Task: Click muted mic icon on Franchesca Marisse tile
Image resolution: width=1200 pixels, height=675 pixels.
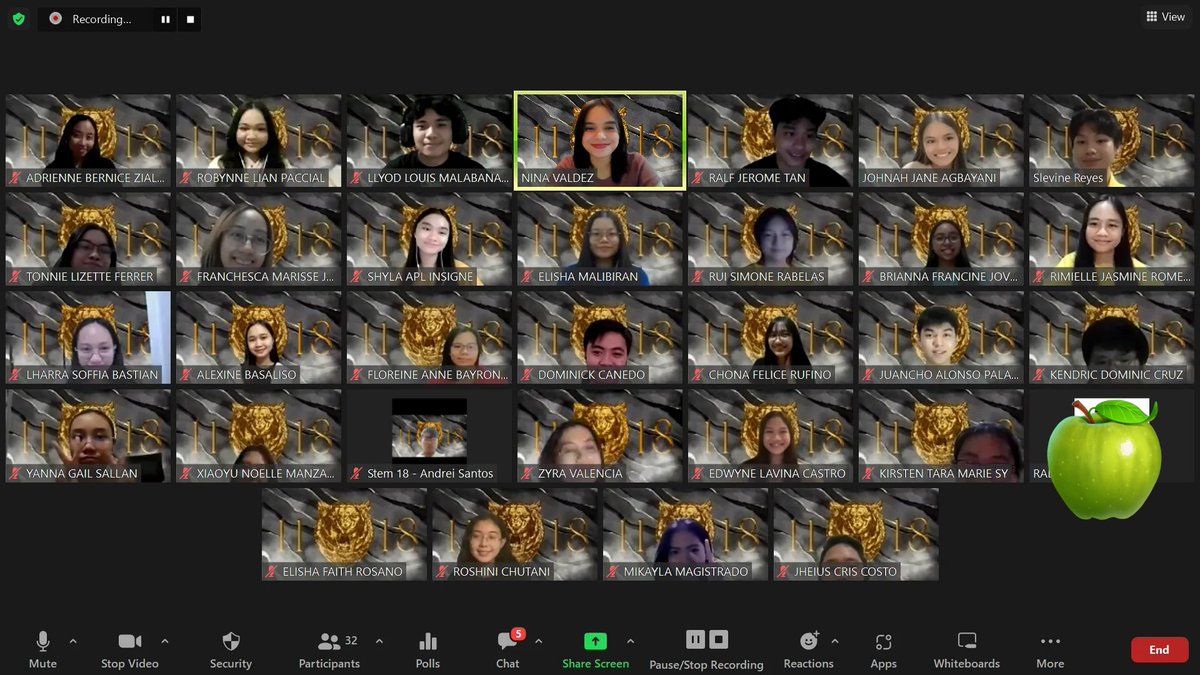Action: 186,276
